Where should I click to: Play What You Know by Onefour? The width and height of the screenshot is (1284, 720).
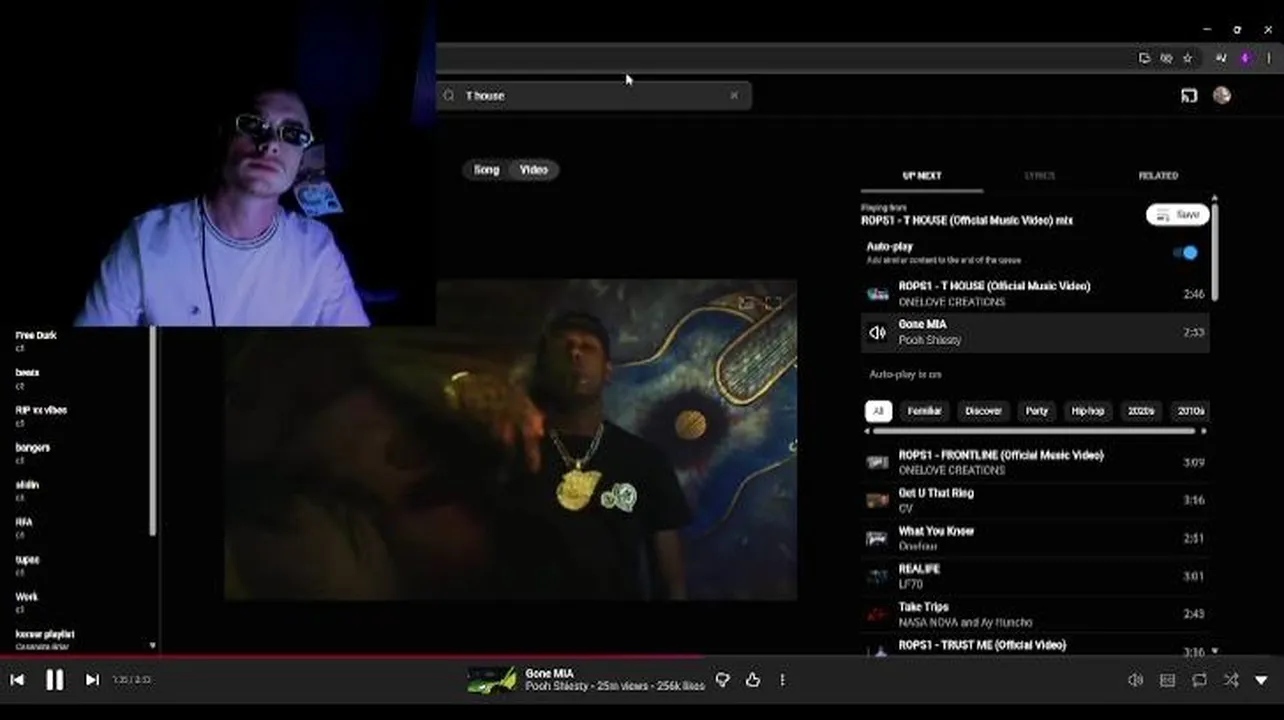(x=1035, y=538)
